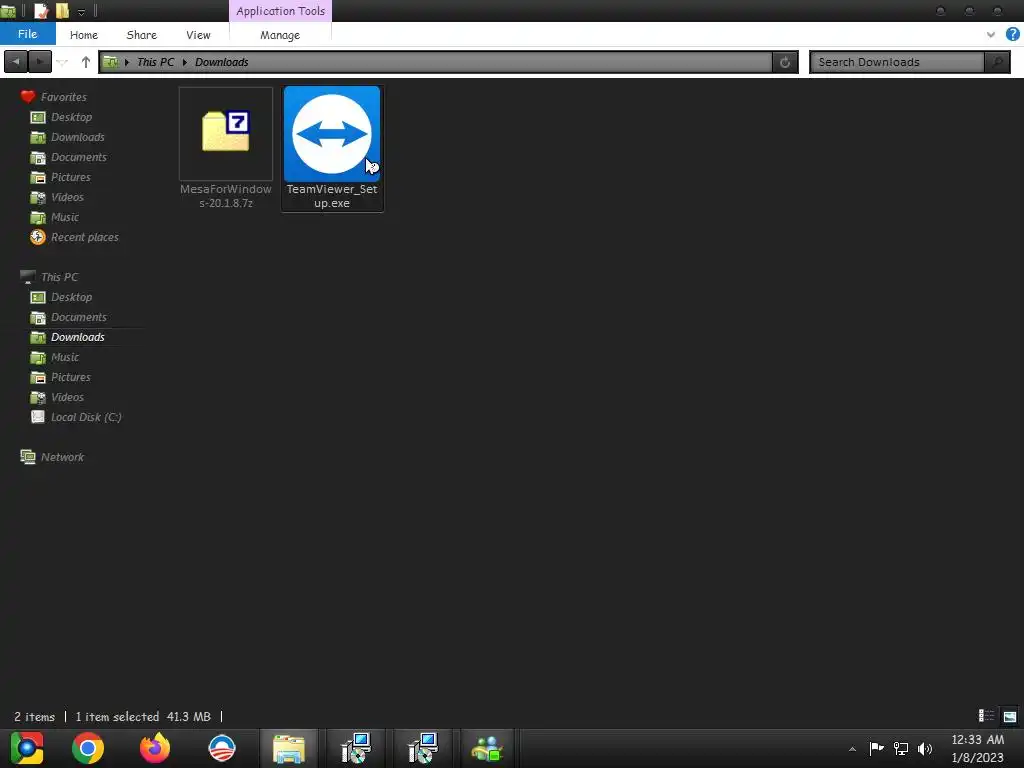Open the volume speaker tray icon

click(925, 748)
